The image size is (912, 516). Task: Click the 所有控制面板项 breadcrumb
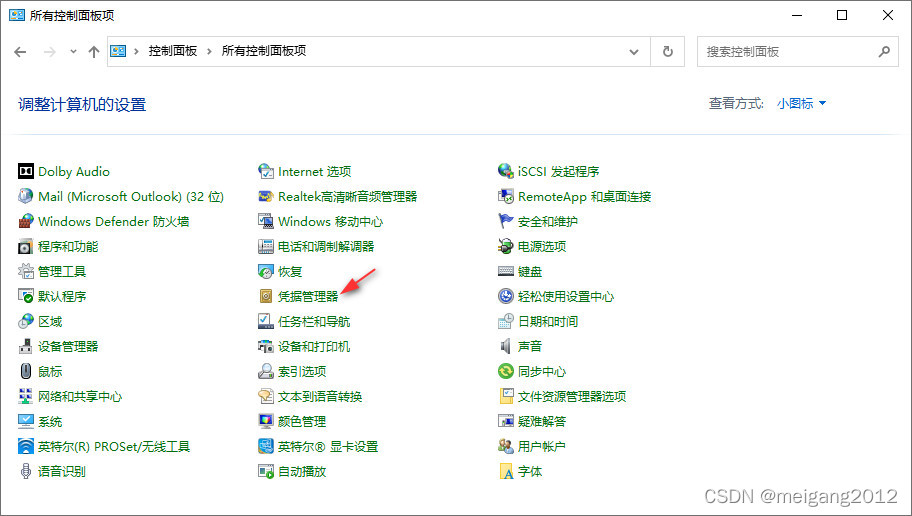point(264,51)
